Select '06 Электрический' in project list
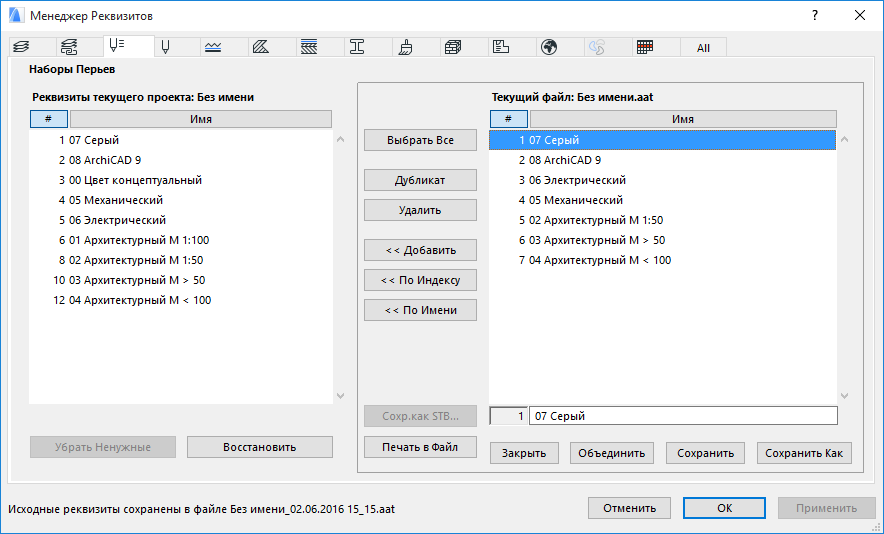The width and height of the screenshot is (884, 534). [181, 220]
